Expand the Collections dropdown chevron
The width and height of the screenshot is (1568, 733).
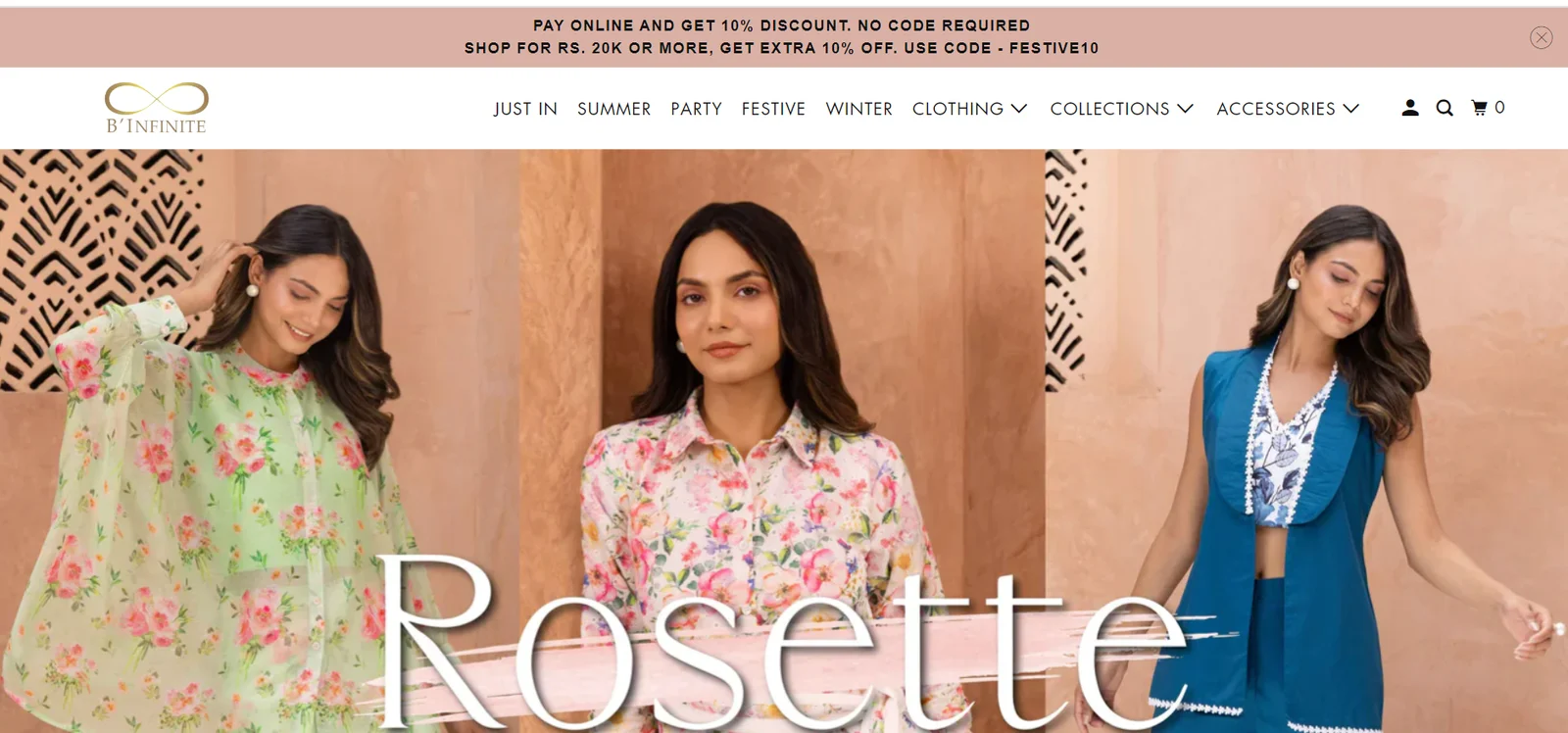1185,109
